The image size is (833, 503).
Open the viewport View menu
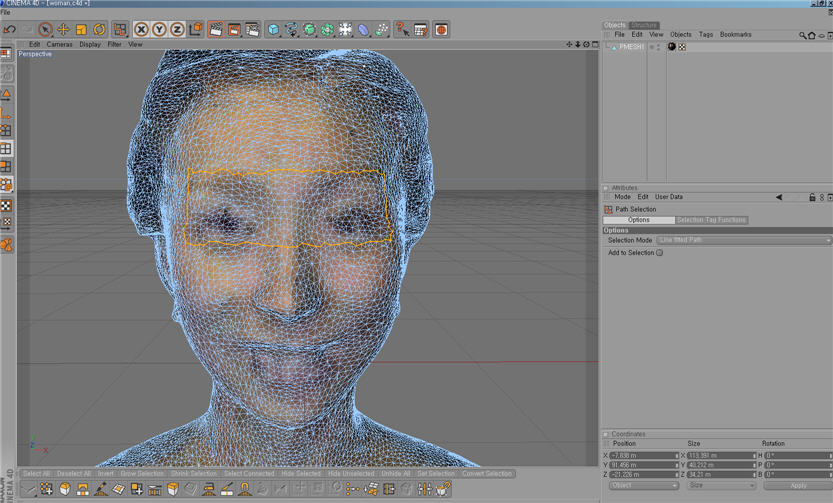click(x=135, y=45)
